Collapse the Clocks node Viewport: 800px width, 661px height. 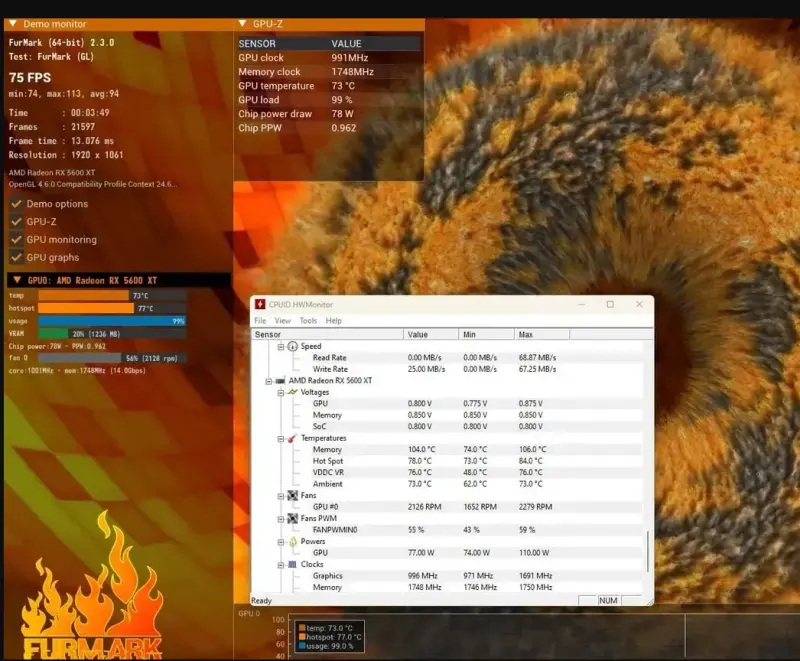tap(281, 565)
